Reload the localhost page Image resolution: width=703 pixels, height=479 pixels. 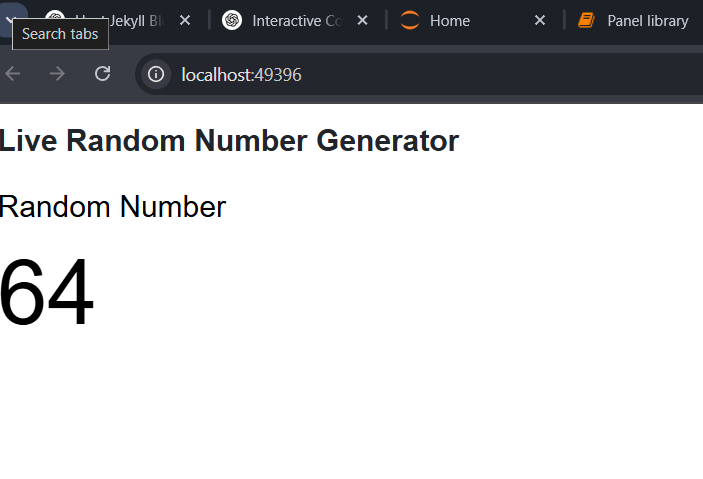point(103,74)
